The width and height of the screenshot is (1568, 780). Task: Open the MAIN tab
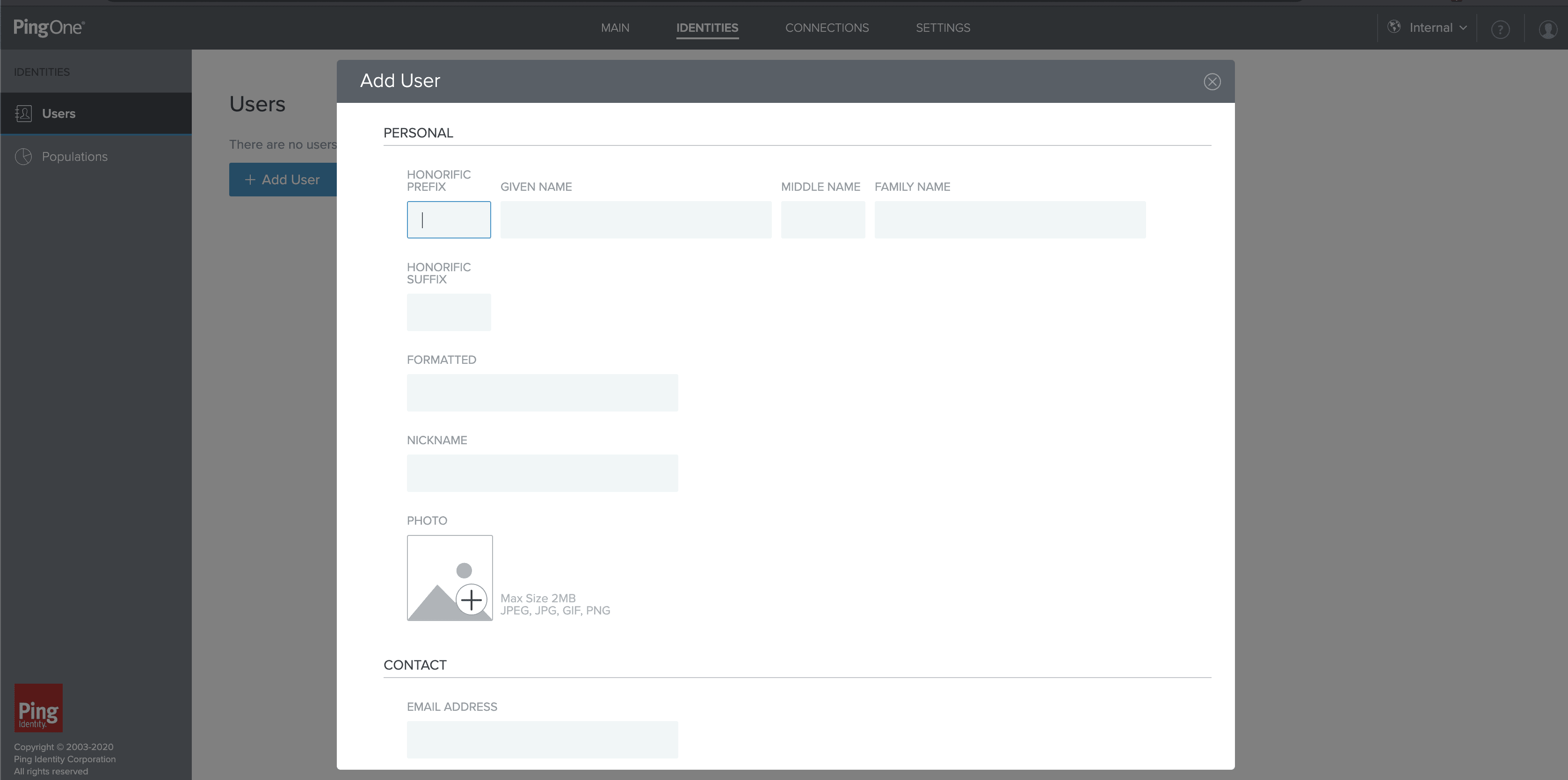[x=615, y=28]
